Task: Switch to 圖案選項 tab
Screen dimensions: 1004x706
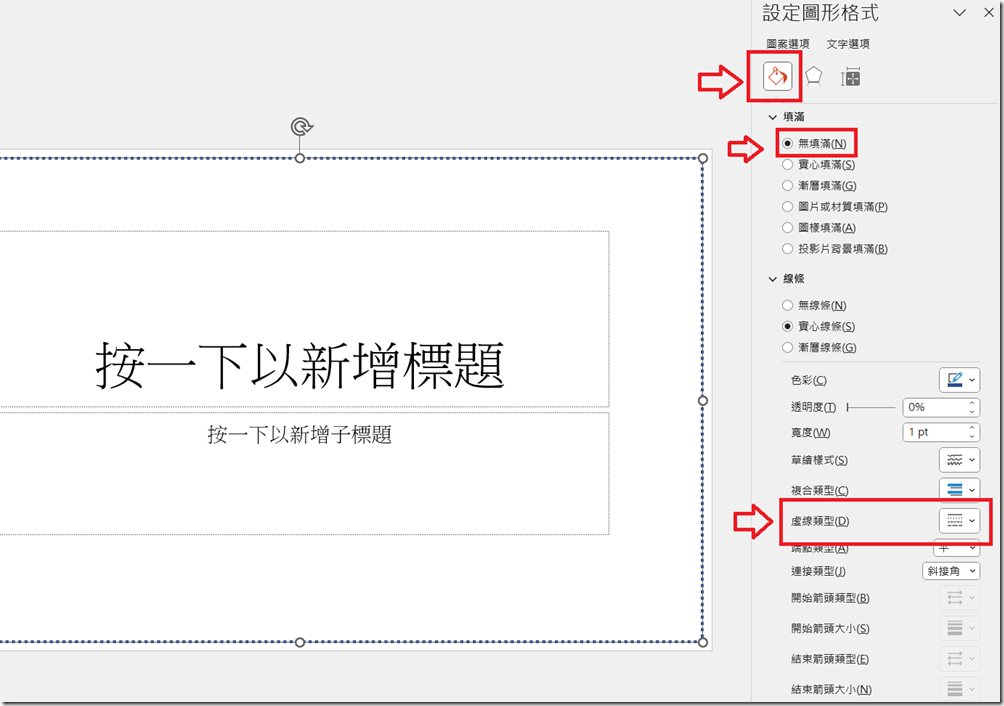Action: [788, 44]
